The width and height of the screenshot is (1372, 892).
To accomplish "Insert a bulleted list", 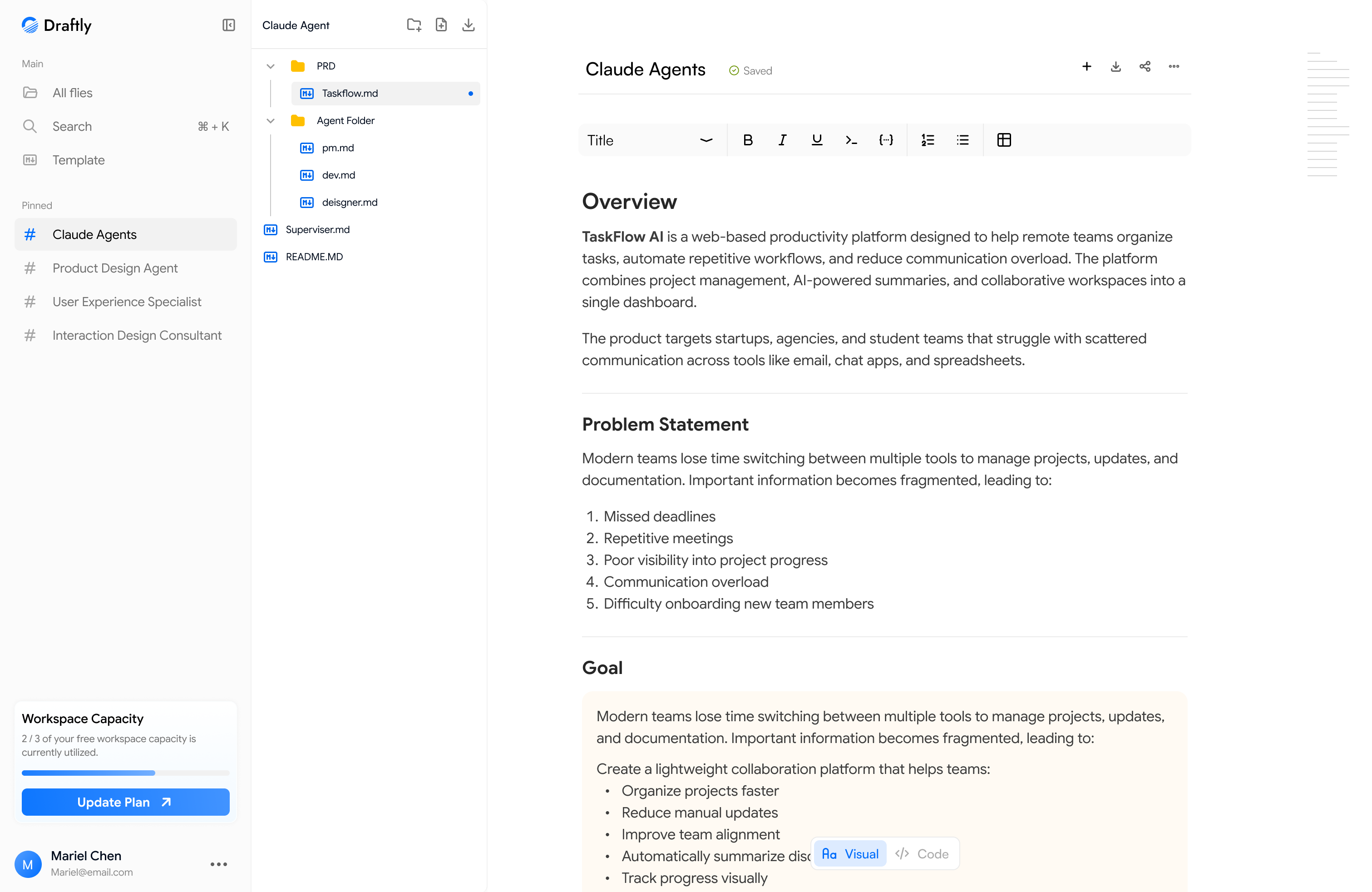I will (x=962, y=140).
